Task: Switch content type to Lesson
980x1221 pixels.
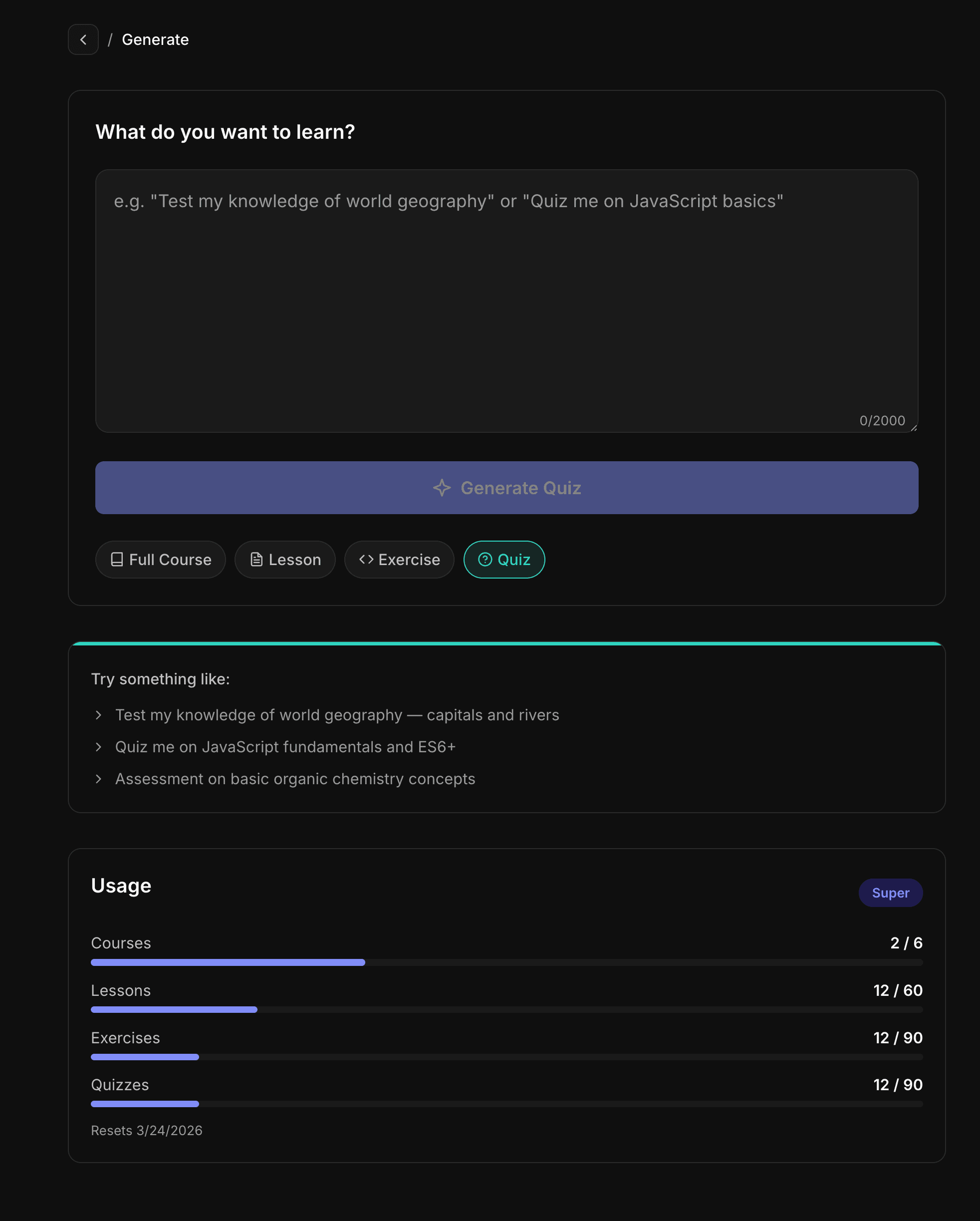Action: (285, 560)
